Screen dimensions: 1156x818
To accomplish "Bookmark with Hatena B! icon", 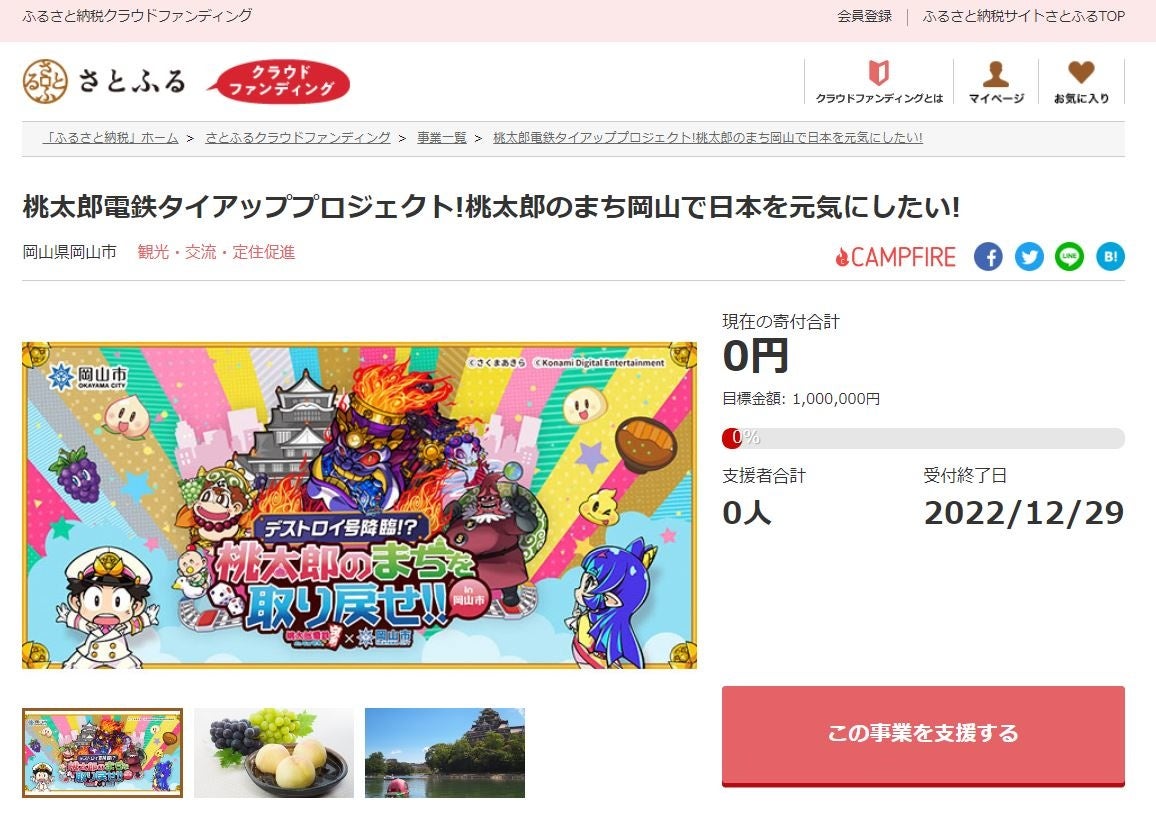I will tap(1110, 256).
